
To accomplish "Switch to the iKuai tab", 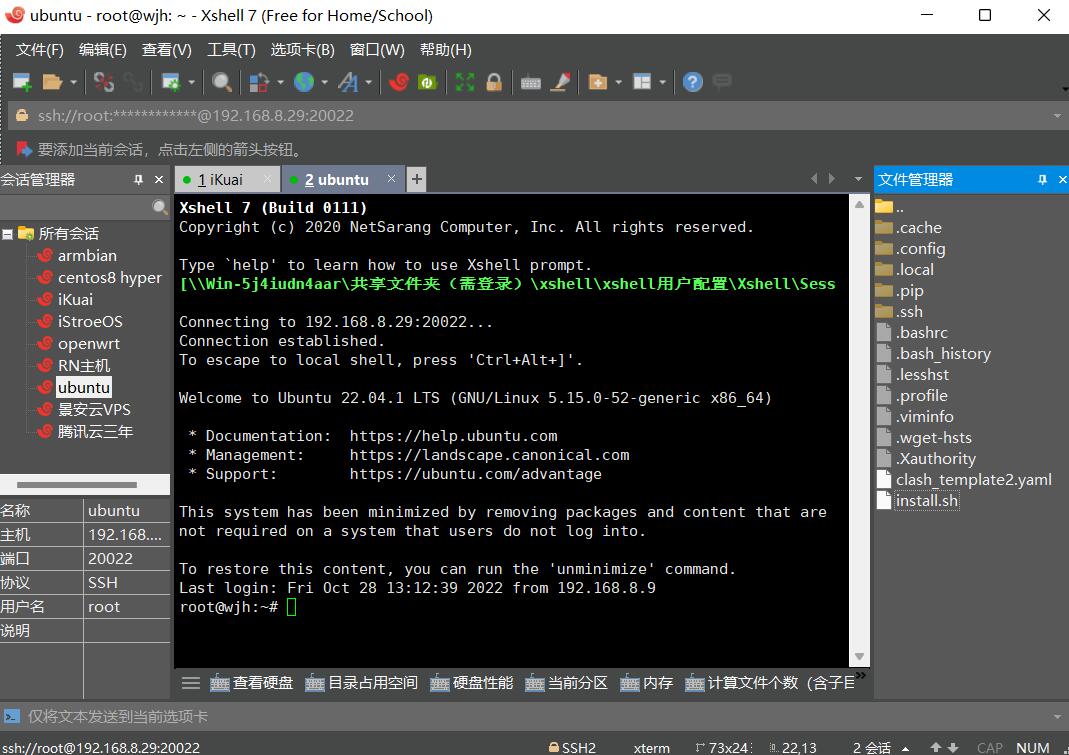I will tap(220, 180).
